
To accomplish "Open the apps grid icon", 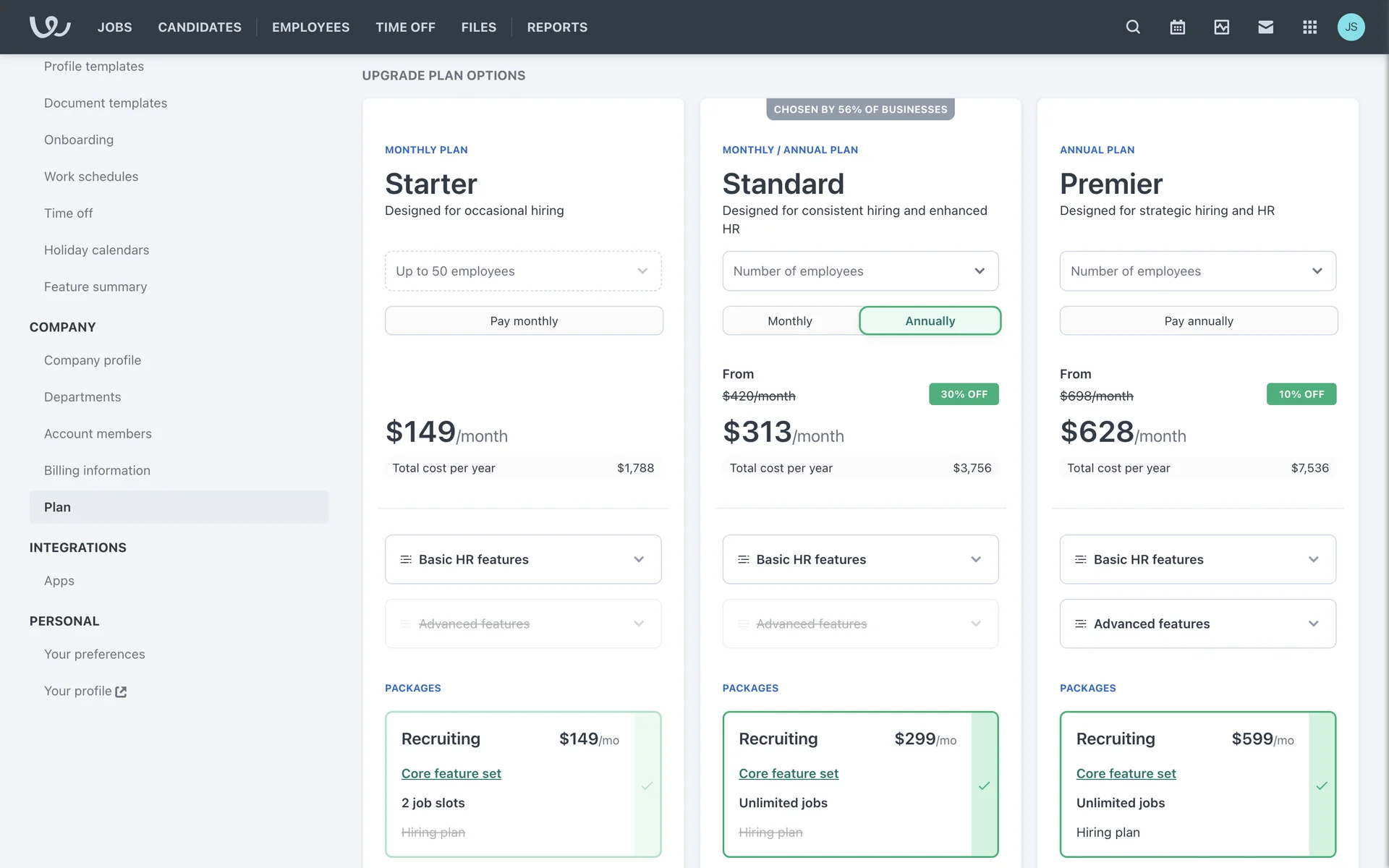I will (x=1309, y=27).
